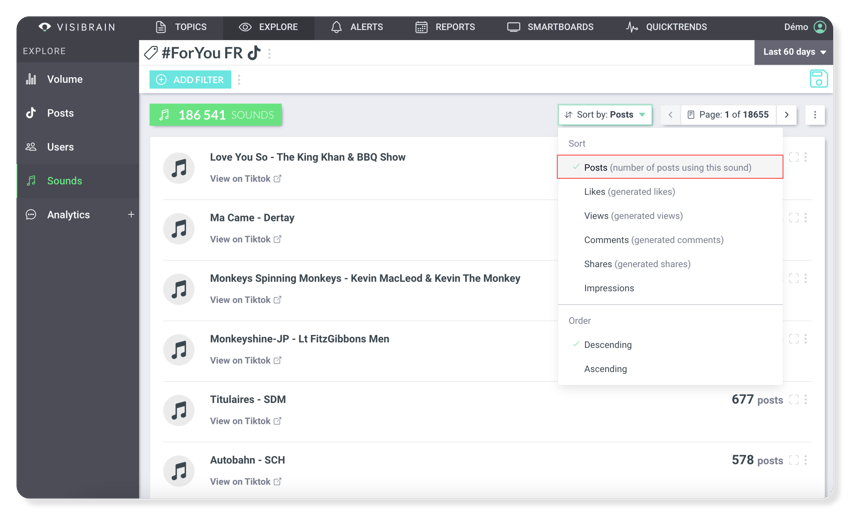Screen dimensions: 850x515
Task: Expand the Autobahn - SCH row
Action: [794, 460]
